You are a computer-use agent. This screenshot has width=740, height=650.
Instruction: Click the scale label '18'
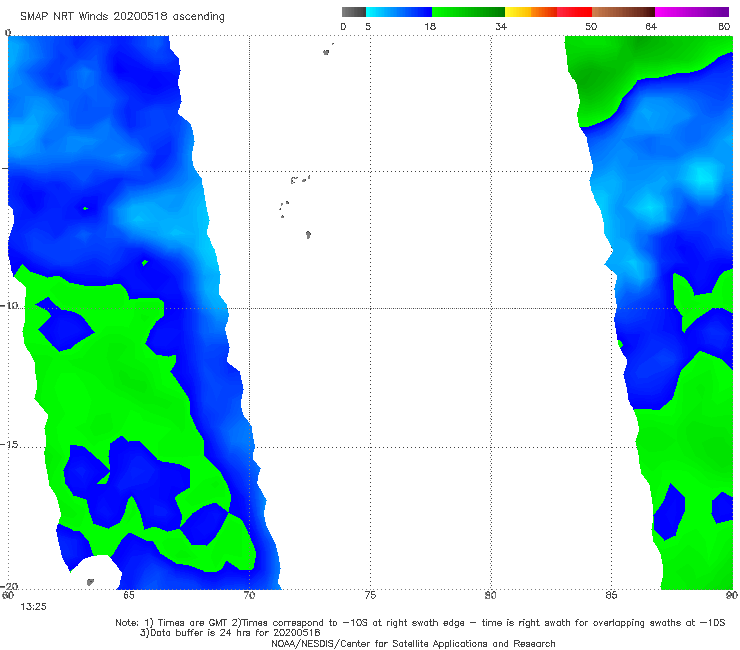coord(430,26)
